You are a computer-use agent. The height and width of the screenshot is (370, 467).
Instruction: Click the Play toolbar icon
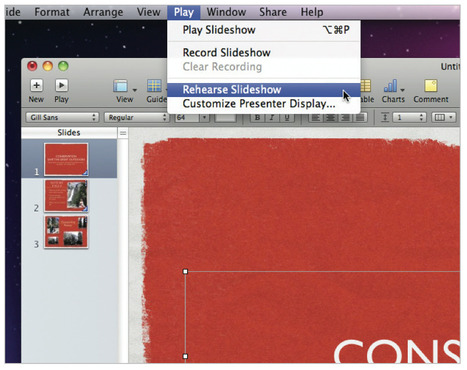click(x=61, y=86)
